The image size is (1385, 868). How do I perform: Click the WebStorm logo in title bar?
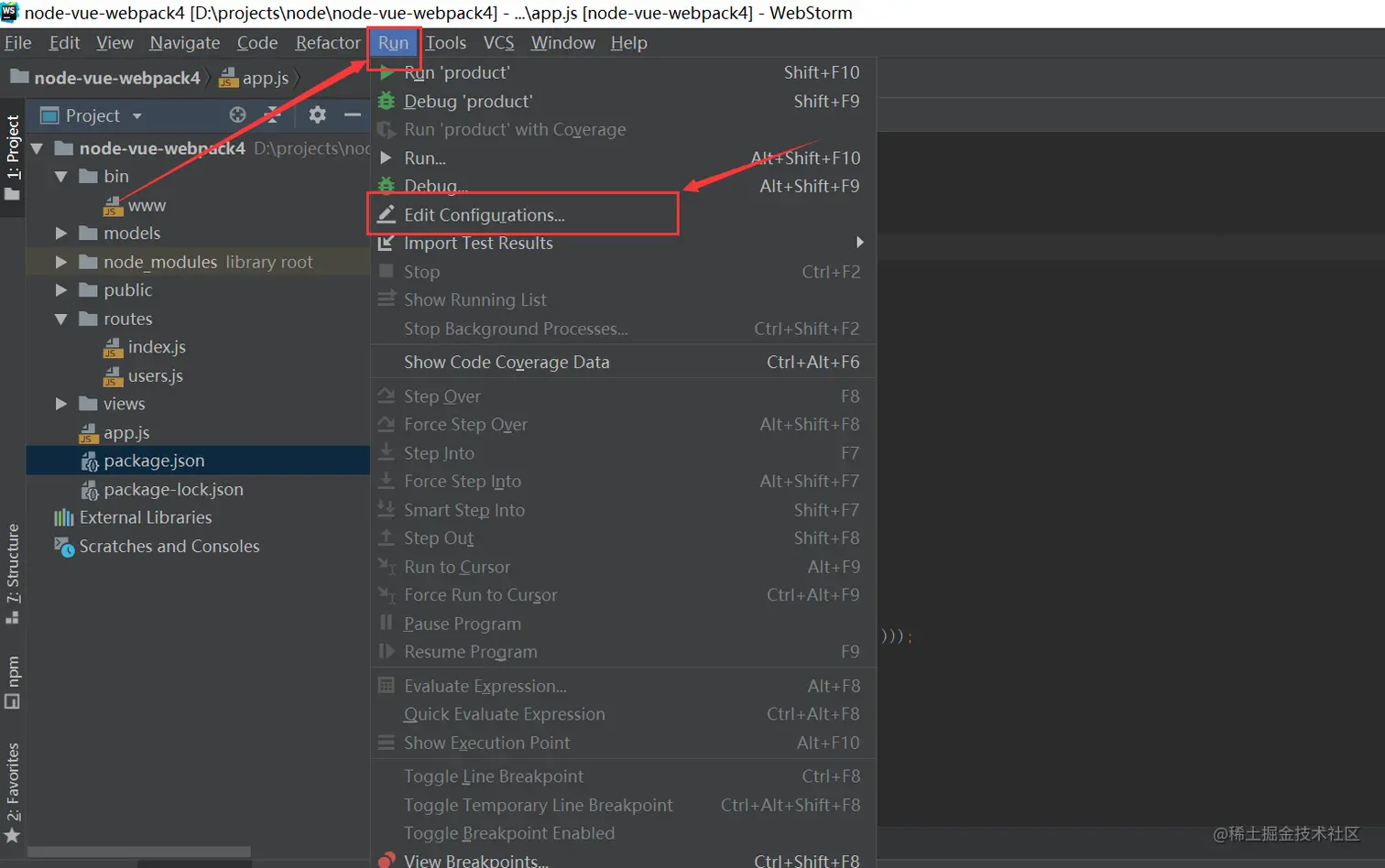[10, 12]
